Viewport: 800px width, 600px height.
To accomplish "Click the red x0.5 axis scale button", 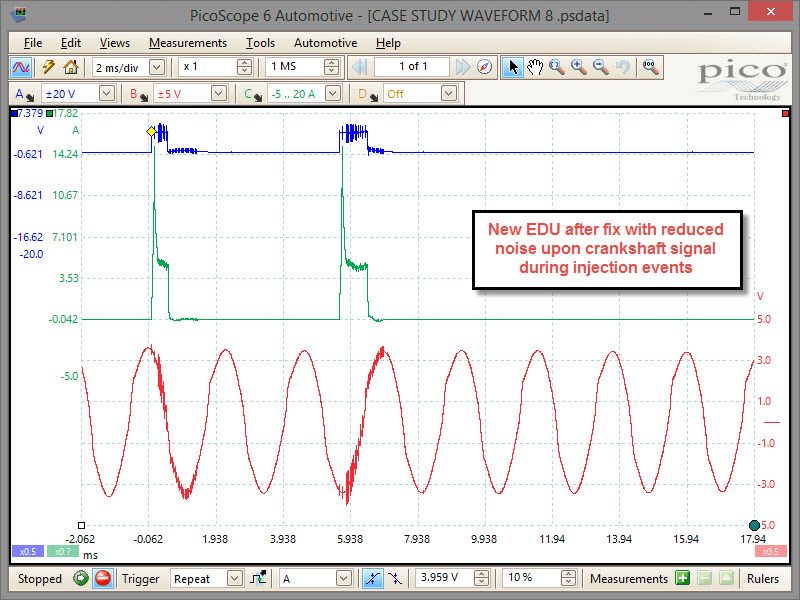I will [770, 552].
